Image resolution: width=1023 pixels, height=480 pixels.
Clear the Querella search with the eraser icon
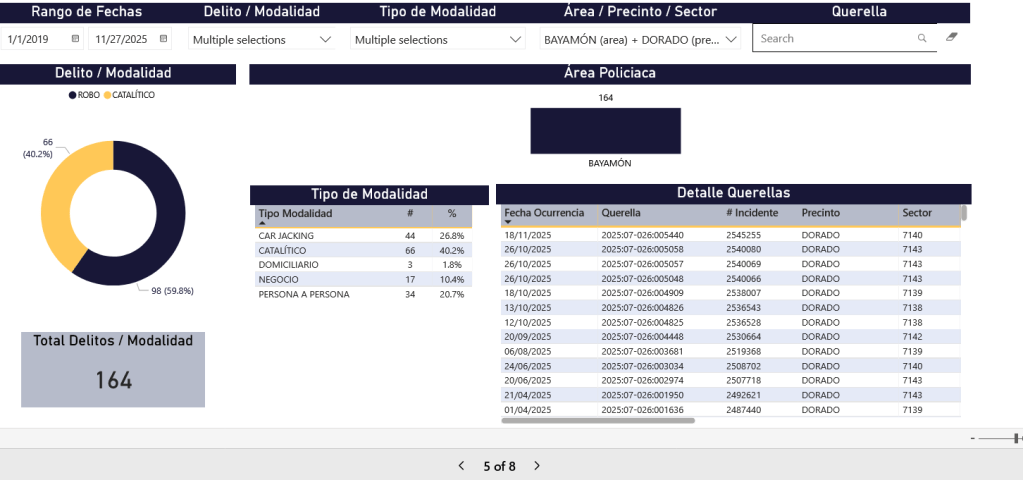(951, 37)
